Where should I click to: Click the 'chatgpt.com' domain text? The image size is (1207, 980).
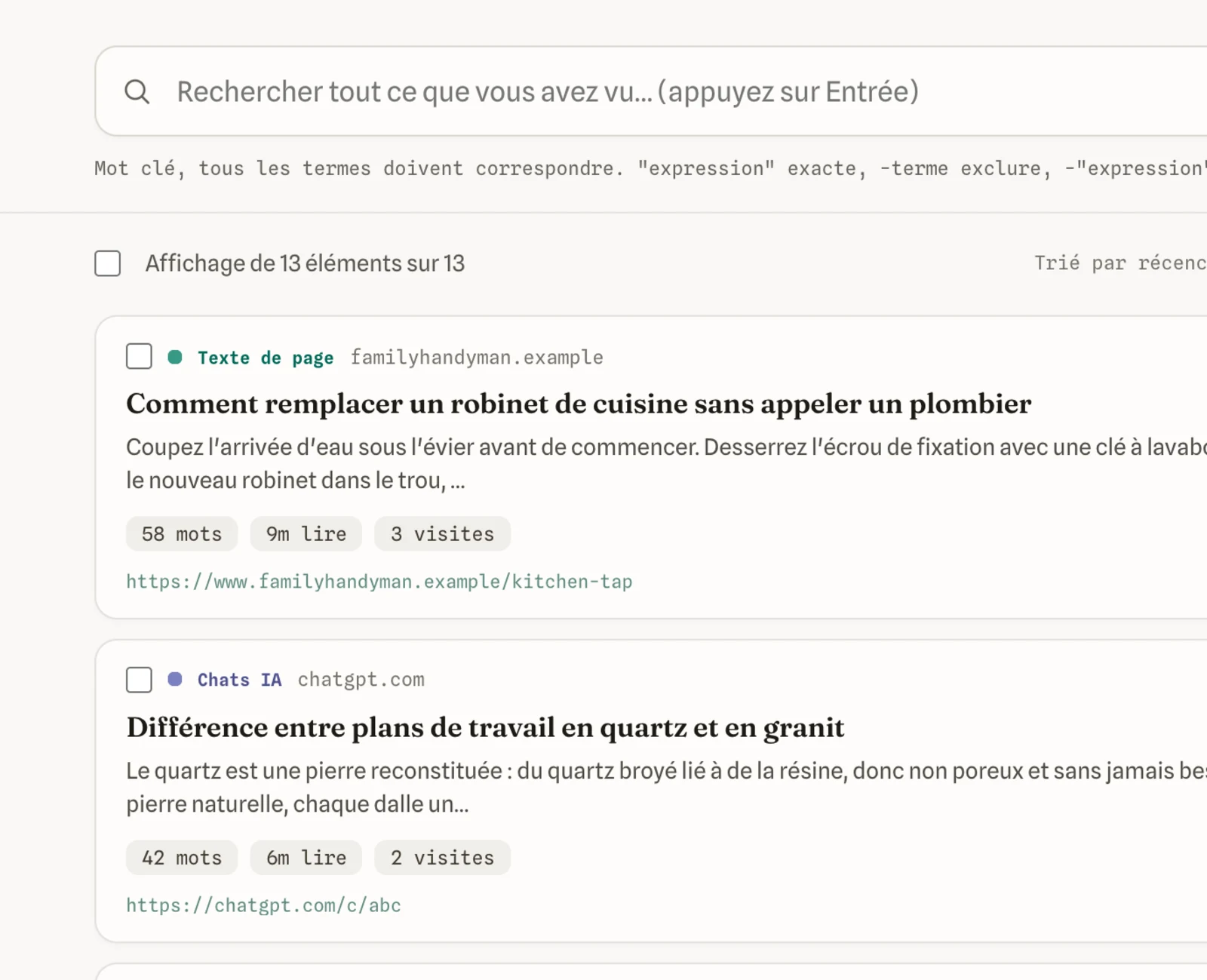(x=361, y=680)
